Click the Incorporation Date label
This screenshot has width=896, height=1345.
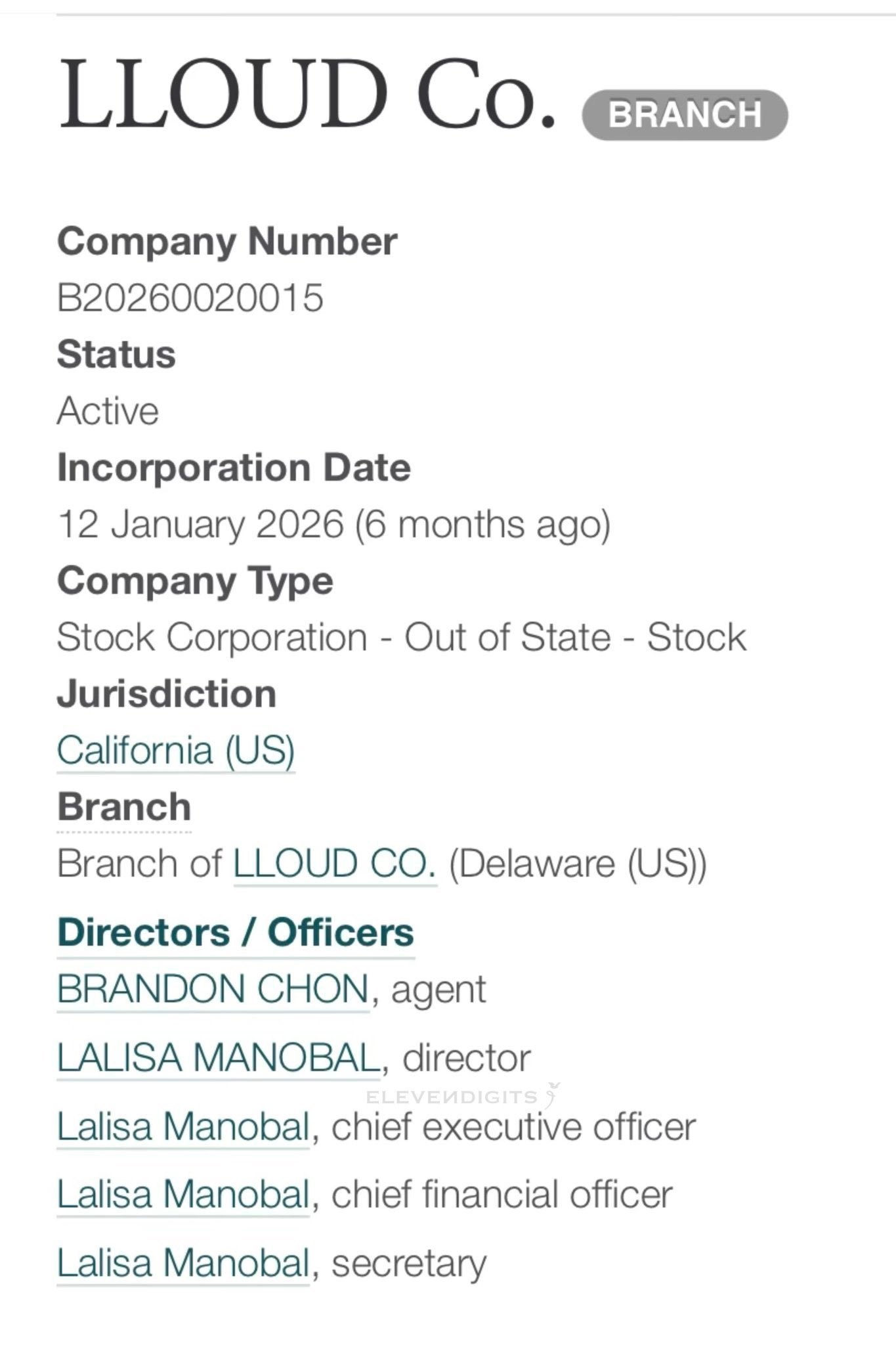pyautogui.click(x=234, y=468)
